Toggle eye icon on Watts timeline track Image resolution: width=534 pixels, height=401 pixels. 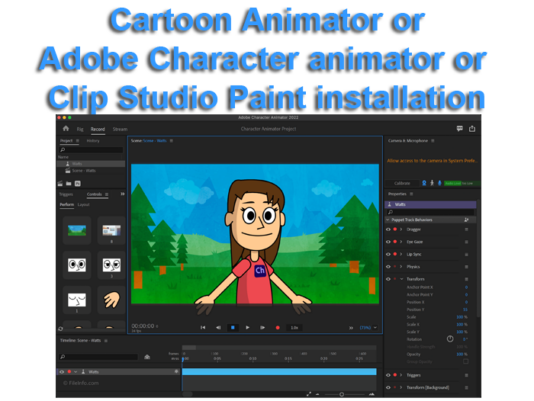click(62, 372)
